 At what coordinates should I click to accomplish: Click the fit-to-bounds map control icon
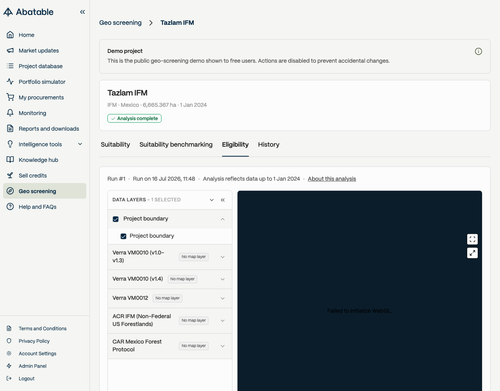[x=472, y=239]
